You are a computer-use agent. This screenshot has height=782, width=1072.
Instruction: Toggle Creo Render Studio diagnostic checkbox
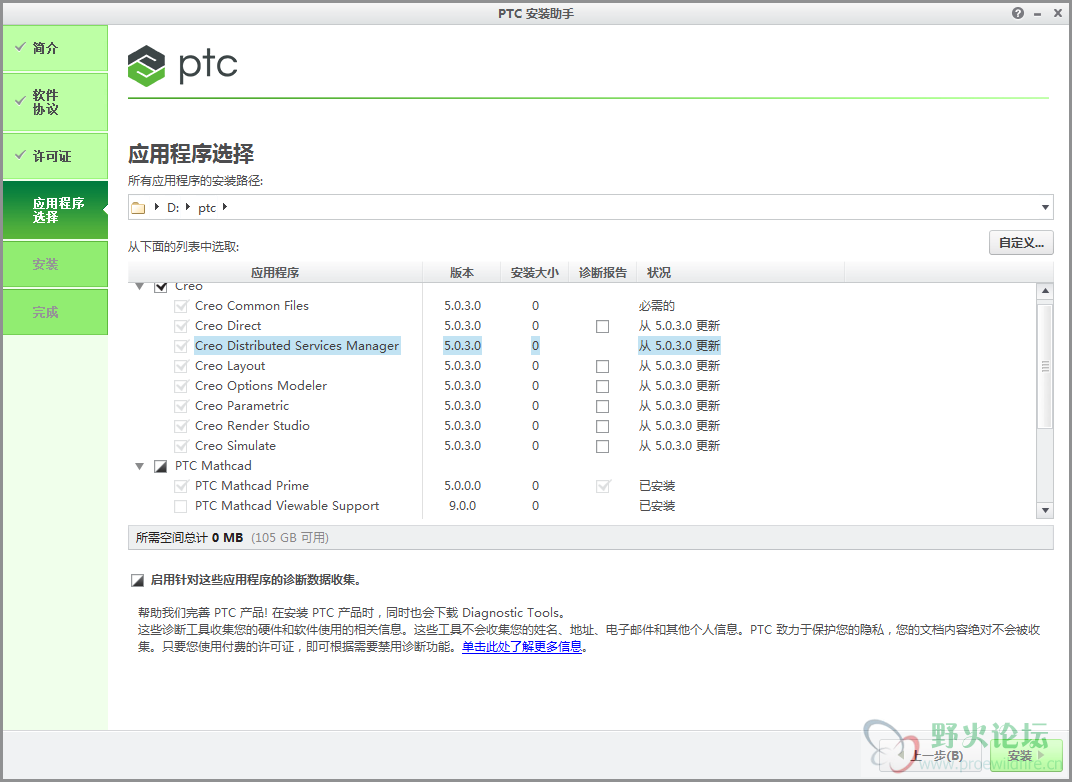(602, 426)
